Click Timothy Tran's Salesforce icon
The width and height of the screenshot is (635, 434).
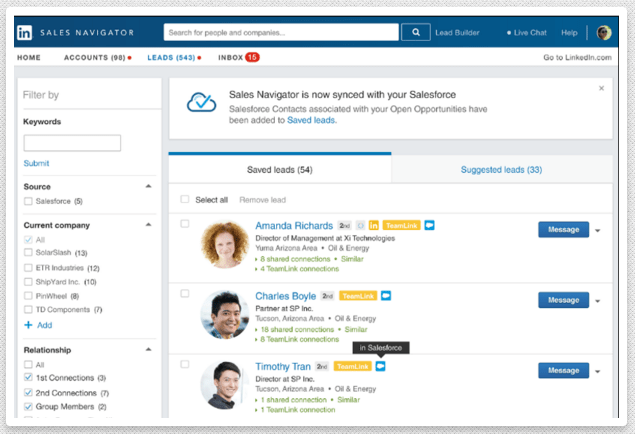pos(380,366)
